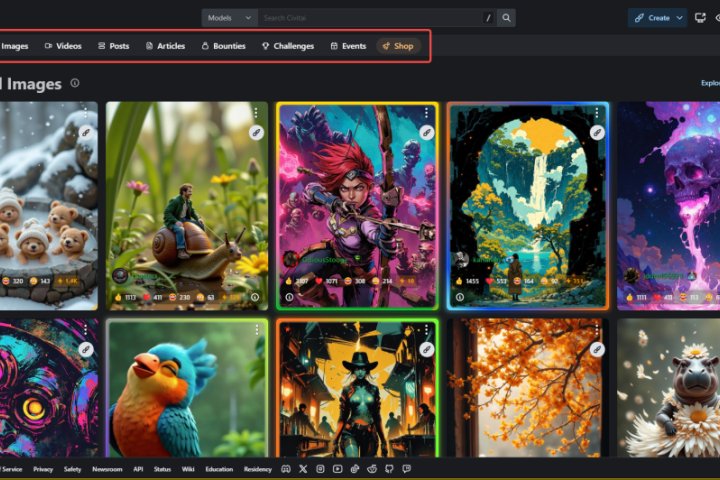Screen dimensions: 720x480
Task: Click the search magnifier button
Action: [507, 18]
